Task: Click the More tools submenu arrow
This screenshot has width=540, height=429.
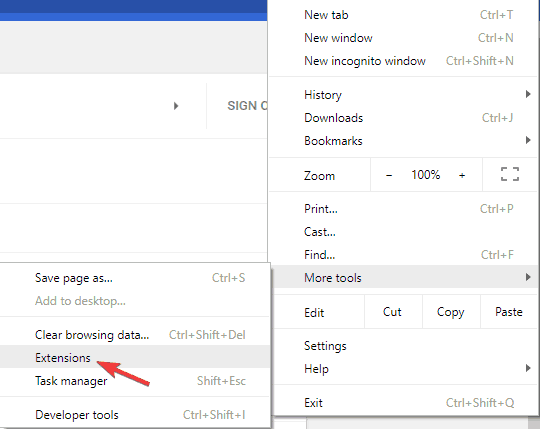Action: point(528,277)
